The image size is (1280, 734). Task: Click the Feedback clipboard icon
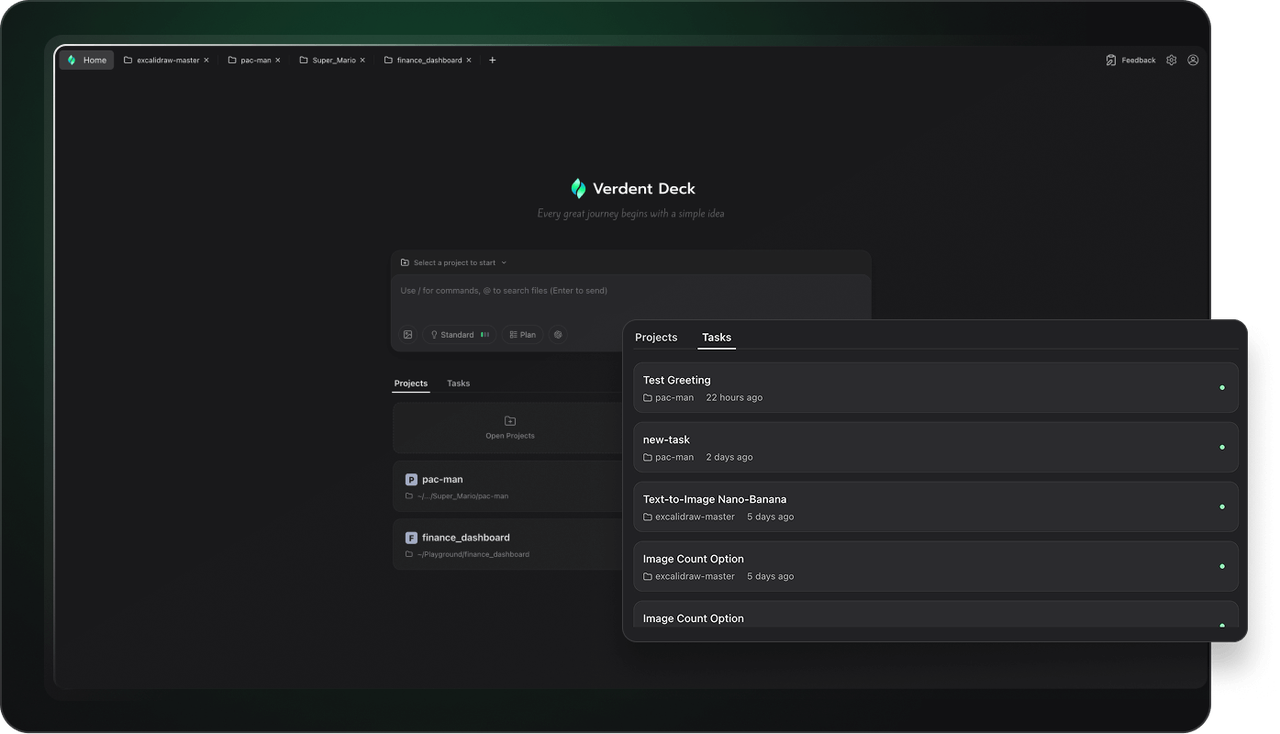pyautogui.click(x=1110, y=60)
